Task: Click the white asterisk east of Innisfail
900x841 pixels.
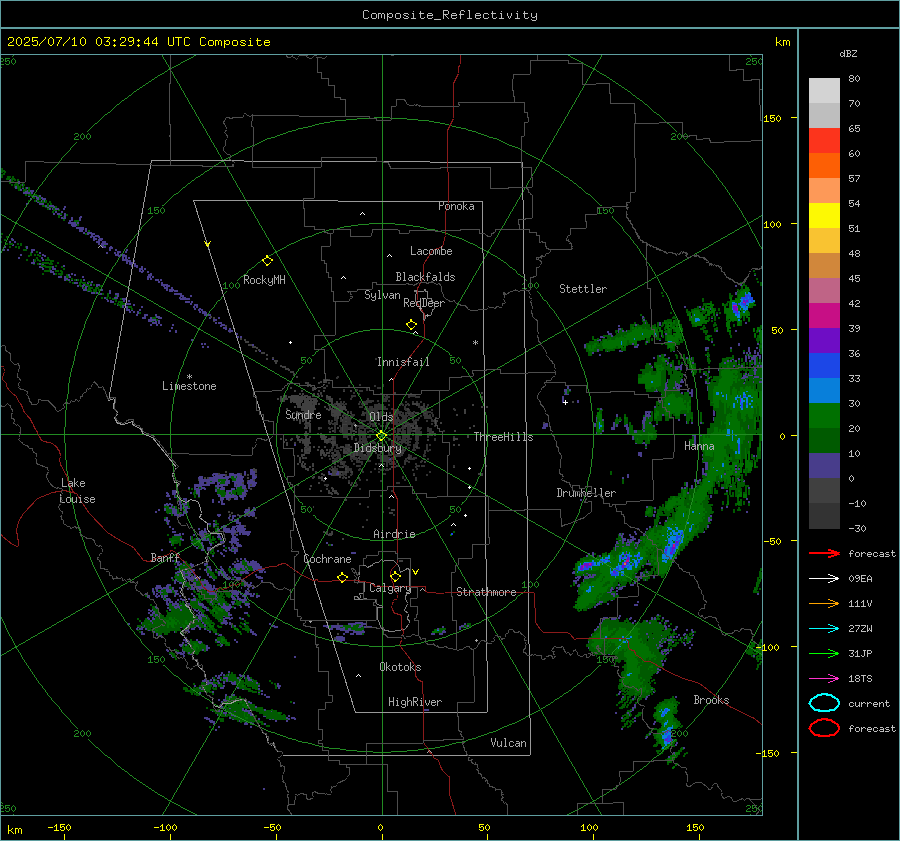Action: click(x=475, y=343)
